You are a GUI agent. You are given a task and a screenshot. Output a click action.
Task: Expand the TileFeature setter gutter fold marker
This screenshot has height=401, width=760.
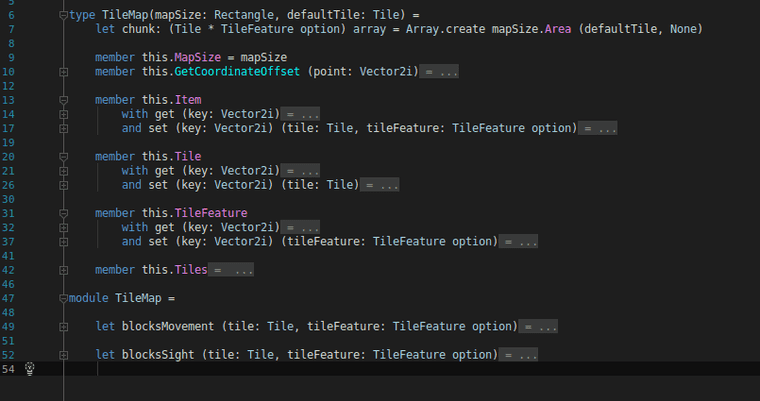point(63,241)
